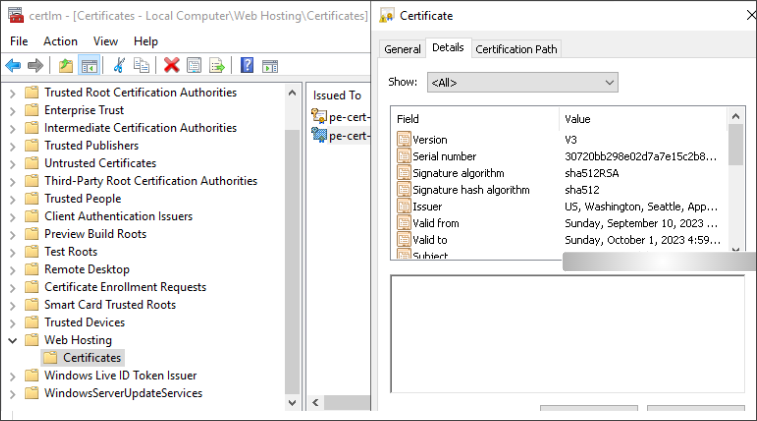Click the Copy toolbar icon

pos(141,65)
